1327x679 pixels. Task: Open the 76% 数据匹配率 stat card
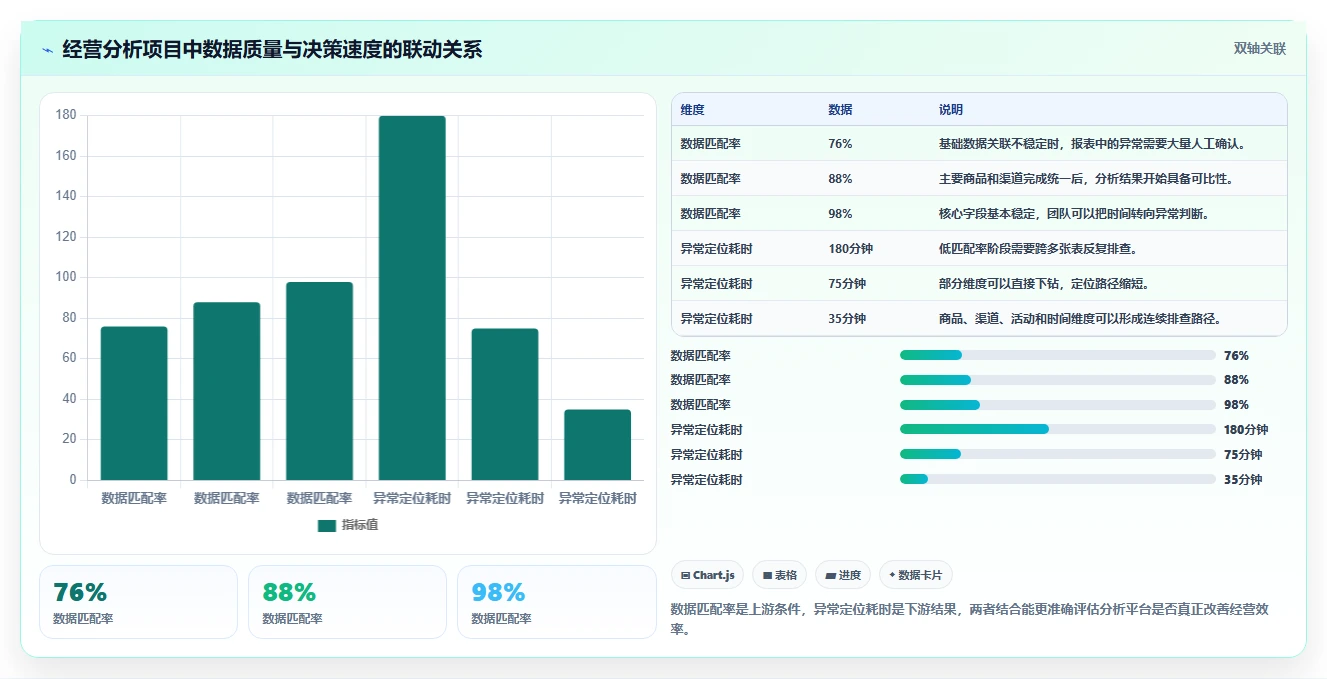point(138,602)
